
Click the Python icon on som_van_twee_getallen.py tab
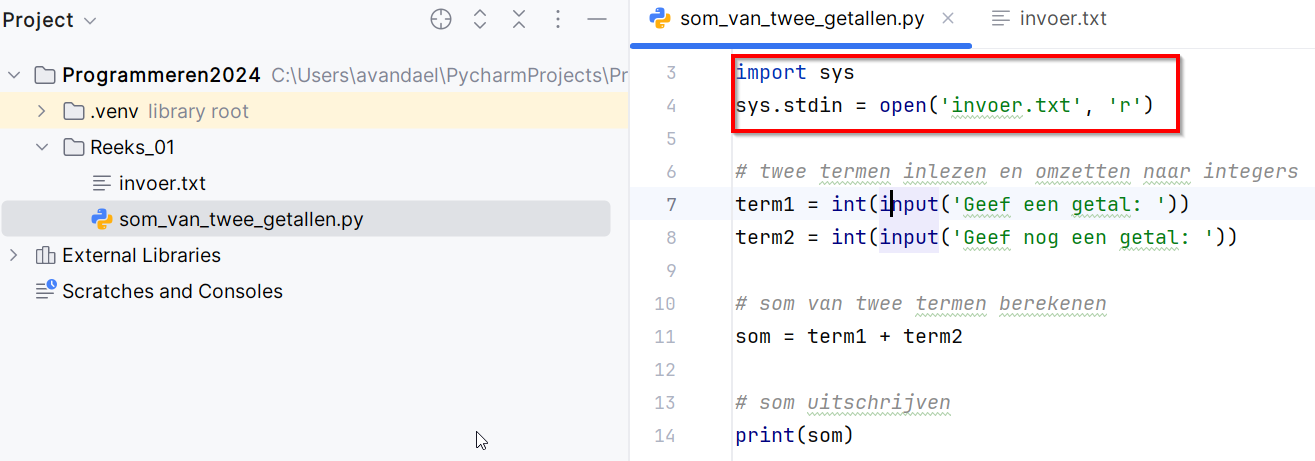(x=659, y=19)
